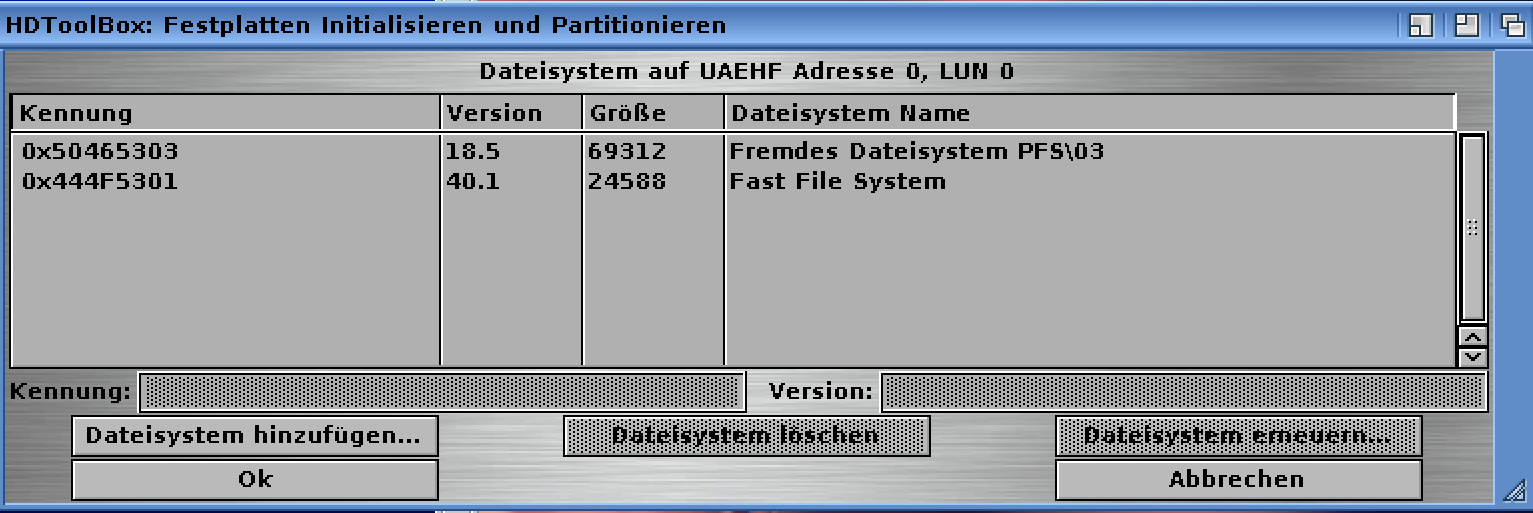Select the 0x444F5301 file system row
The height and width of the screenshot is (513, 1533).
point(732,182)
